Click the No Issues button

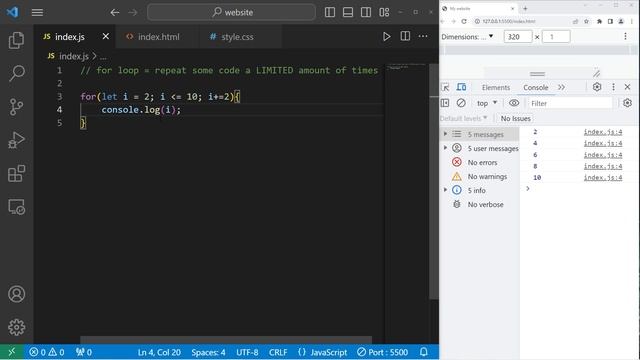[516, 118]
